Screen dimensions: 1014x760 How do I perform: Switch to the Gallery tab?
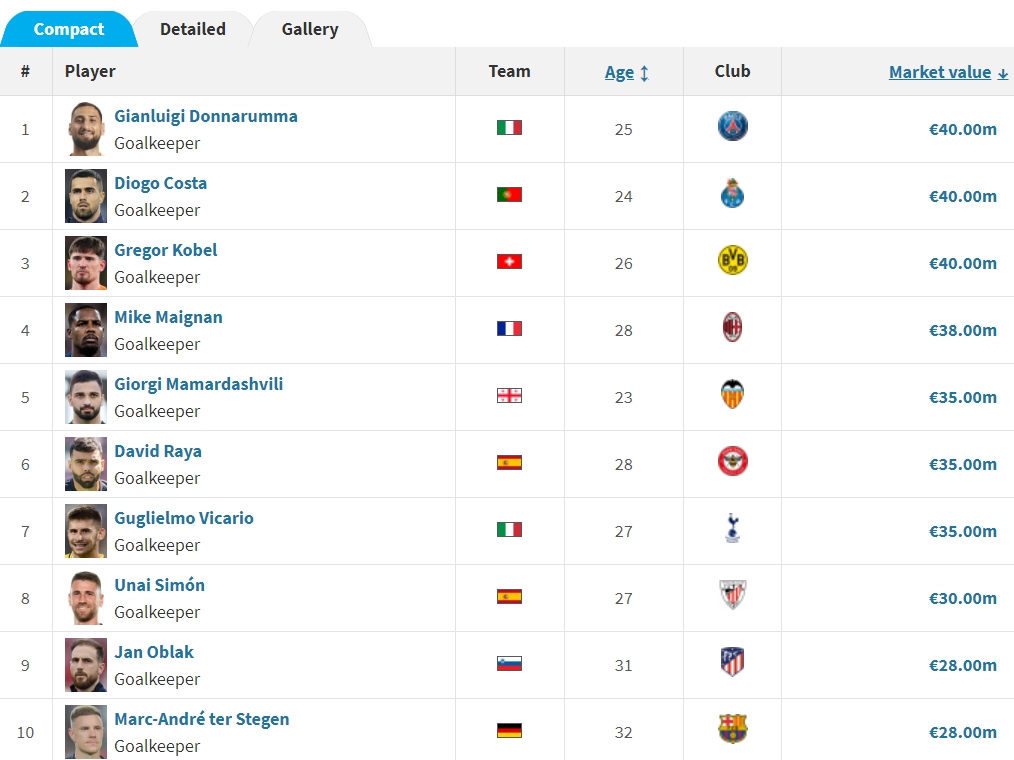click(x=310, y=29)
